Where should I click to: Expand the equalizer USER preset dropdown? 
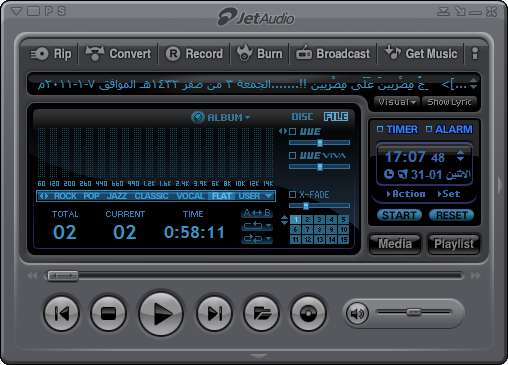click(269, 196)
